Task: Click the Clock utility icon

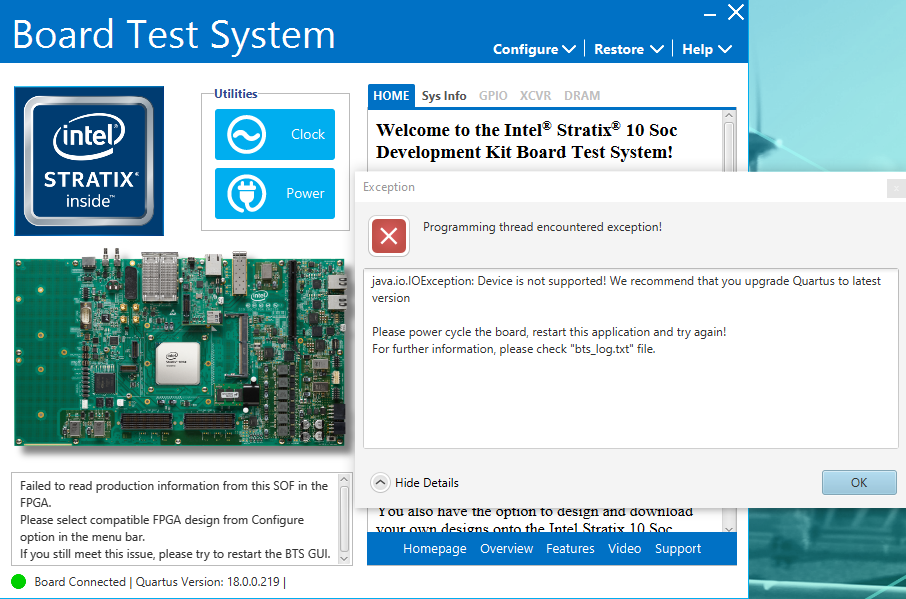Action: (246, 135)
